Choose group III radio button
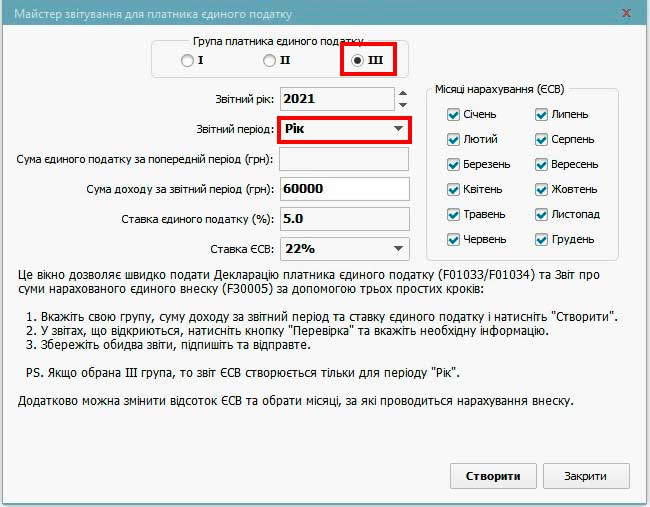Image resolution: width=650 pixels, height=507 pixels. [x=357, y=61]
